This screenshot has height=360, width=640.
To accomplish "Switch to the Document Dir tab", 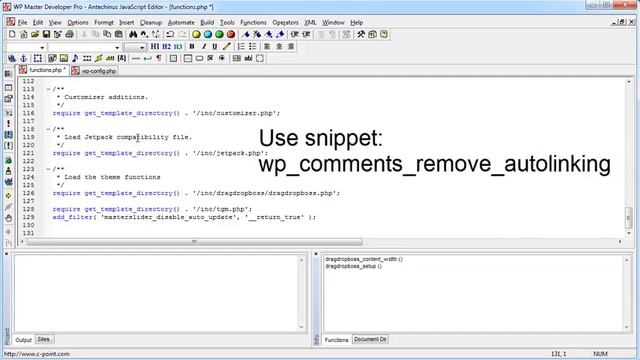I will coord(370,339).
